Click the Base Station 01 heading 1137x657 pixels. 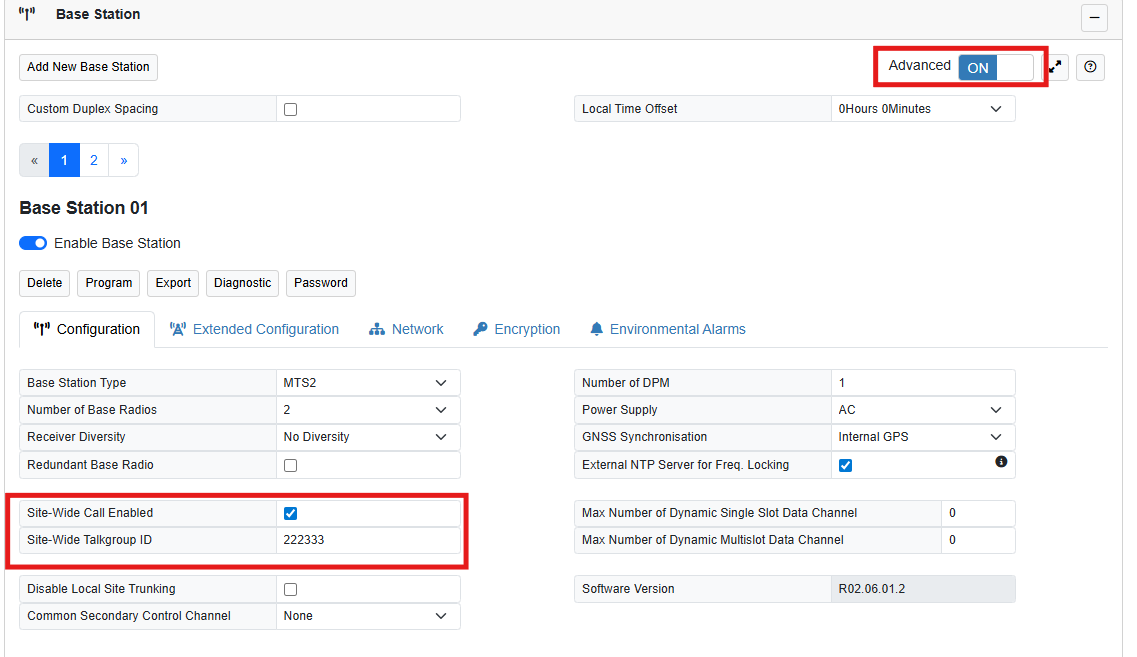(x=84, y=208)
